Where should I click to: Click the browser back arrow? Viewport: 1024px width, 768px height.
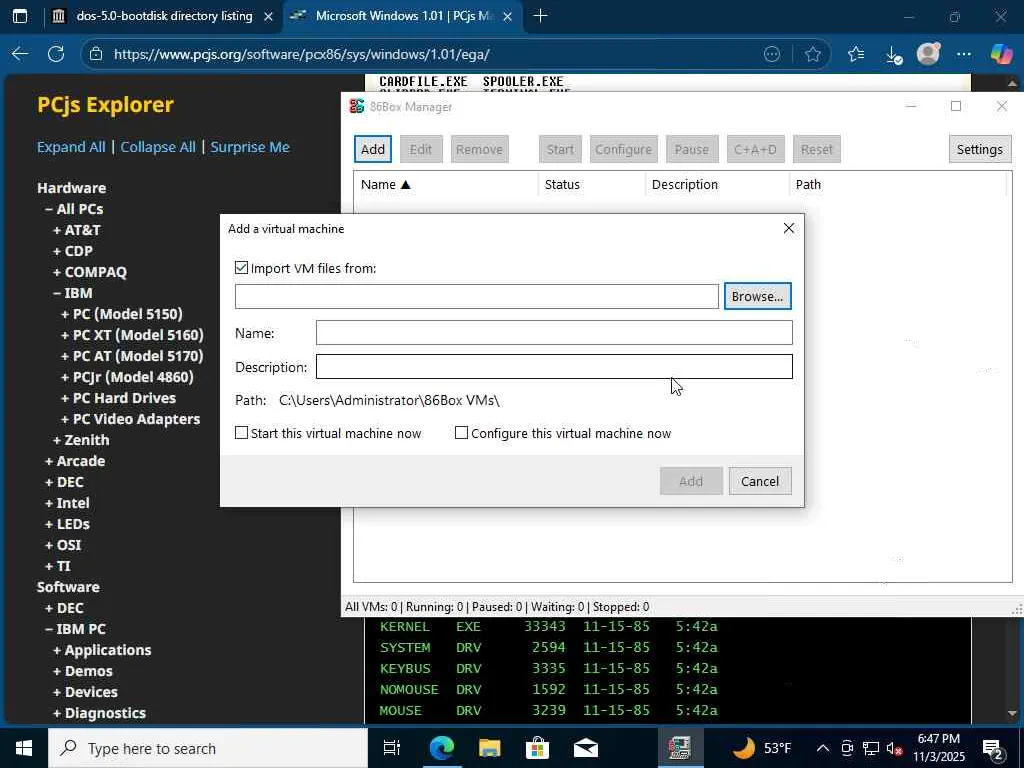tap(20, 54)
